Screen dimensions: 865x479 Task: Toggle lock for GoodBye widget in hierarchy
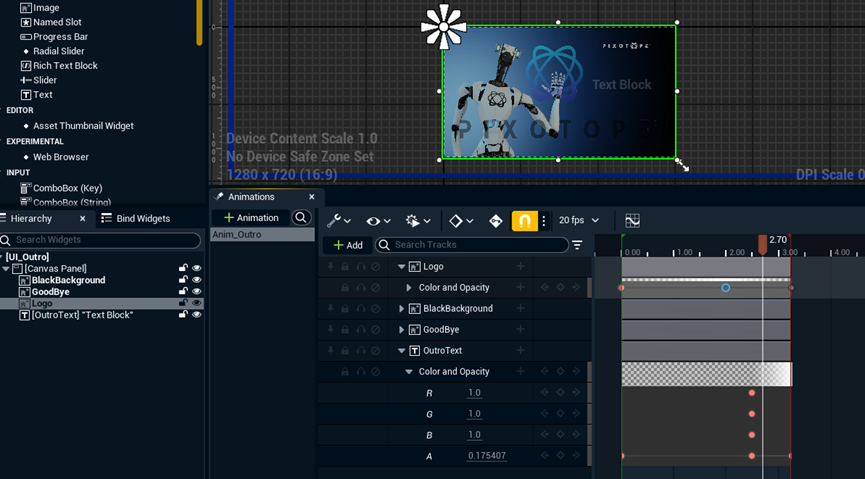pyautogui.click(x=183, y=292)
